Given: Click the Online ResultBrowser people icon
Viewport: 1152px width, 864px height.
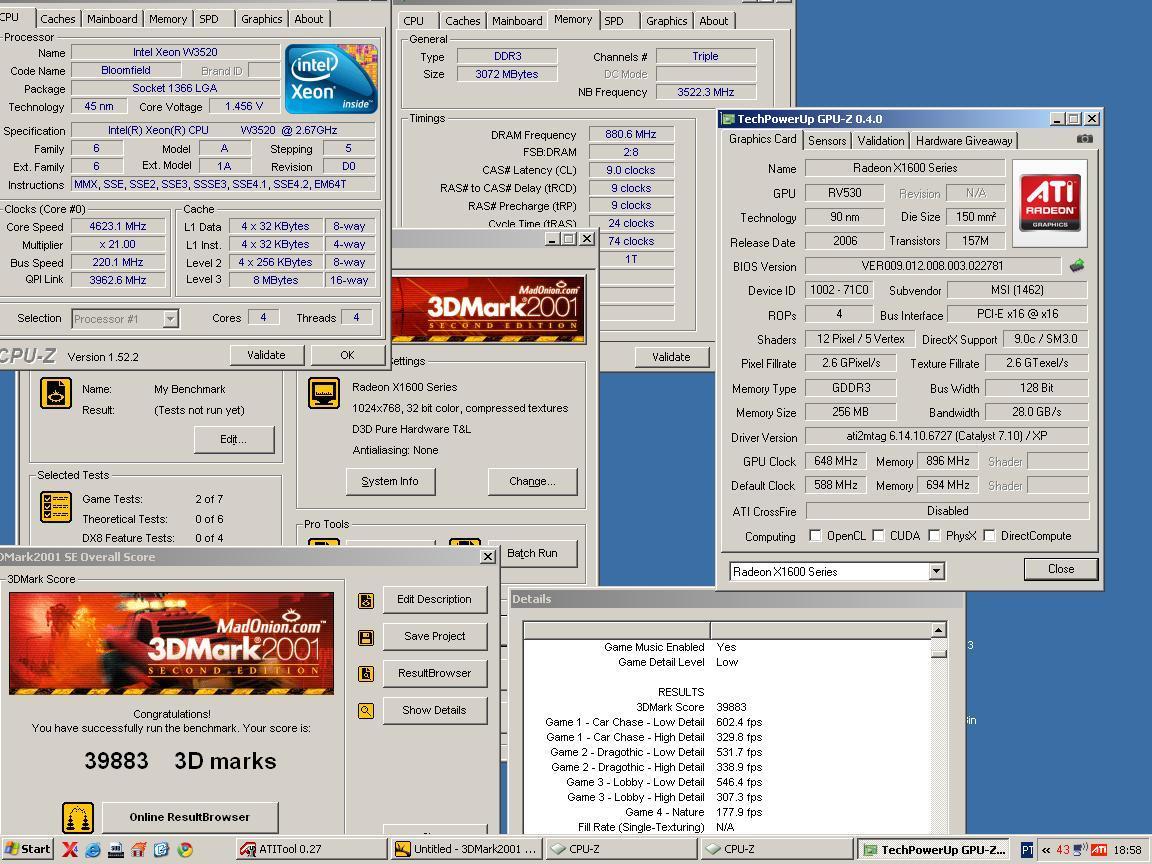Looking at the screenshot, I should click(x=78, y=817).
